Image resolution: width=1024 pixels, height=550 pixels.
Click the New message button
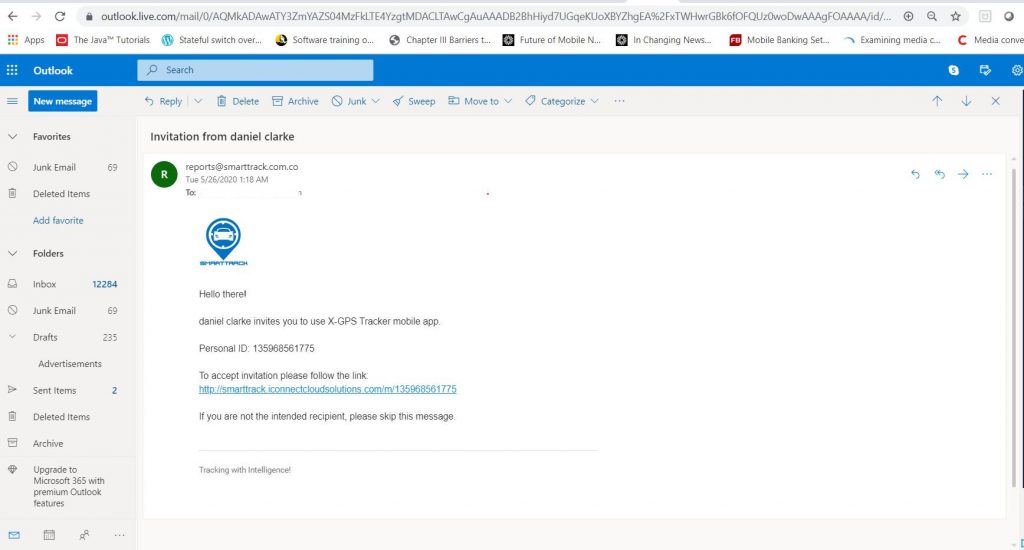click(62, 101)
